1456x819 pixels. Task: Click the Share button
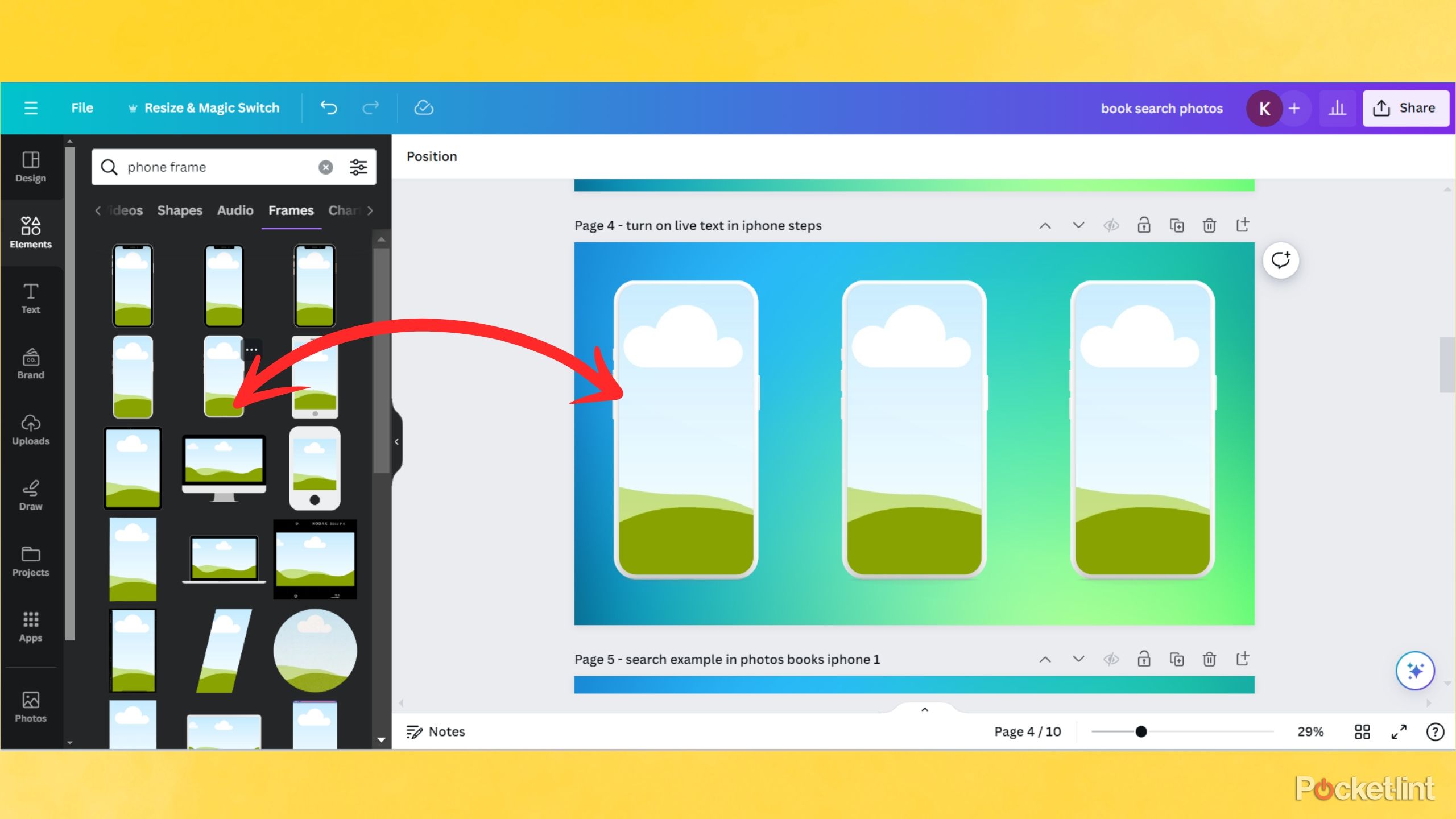point(1405,108)
